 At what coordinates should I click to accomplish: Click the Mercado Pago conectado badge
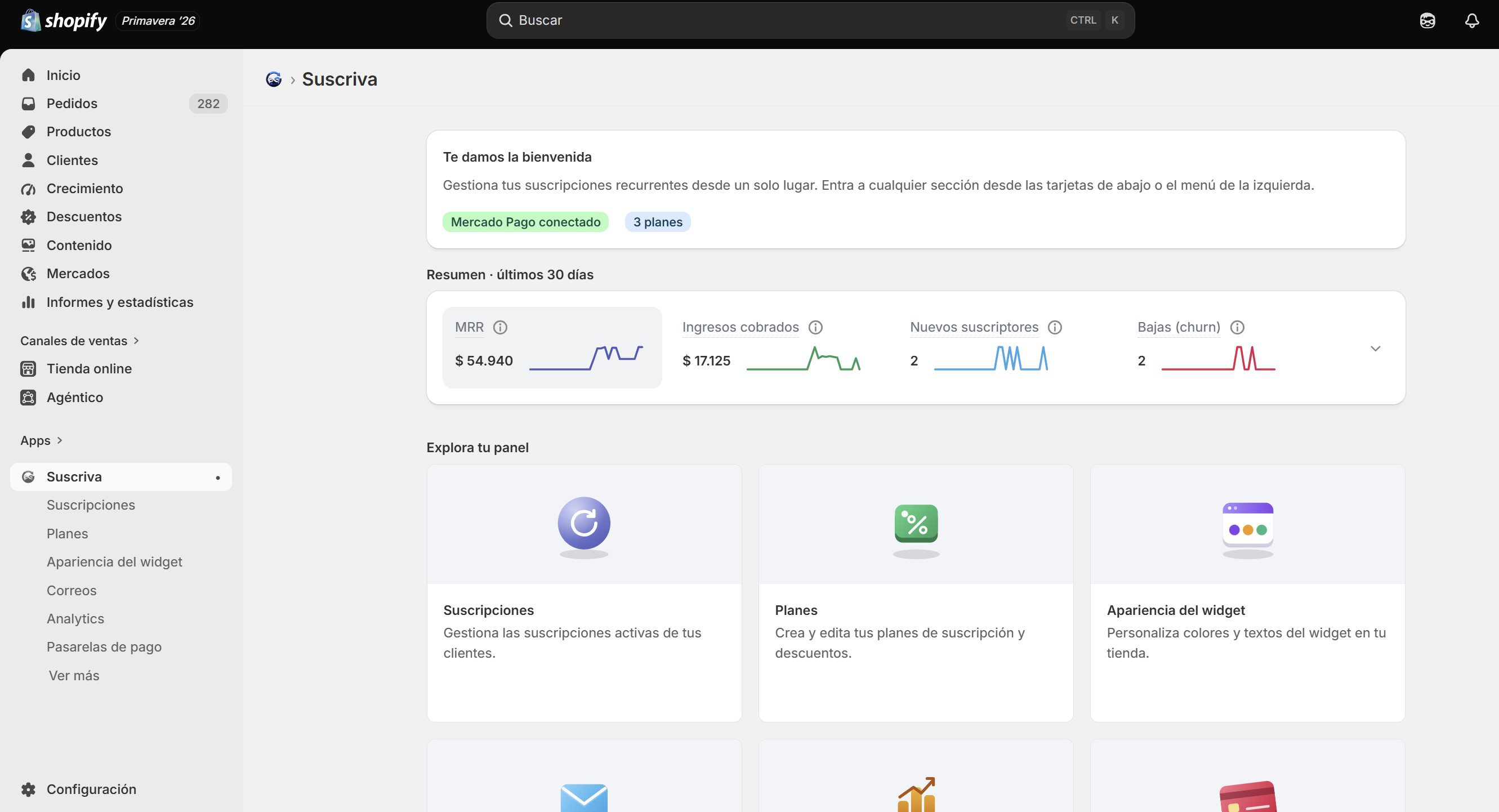tap(525, 222)
